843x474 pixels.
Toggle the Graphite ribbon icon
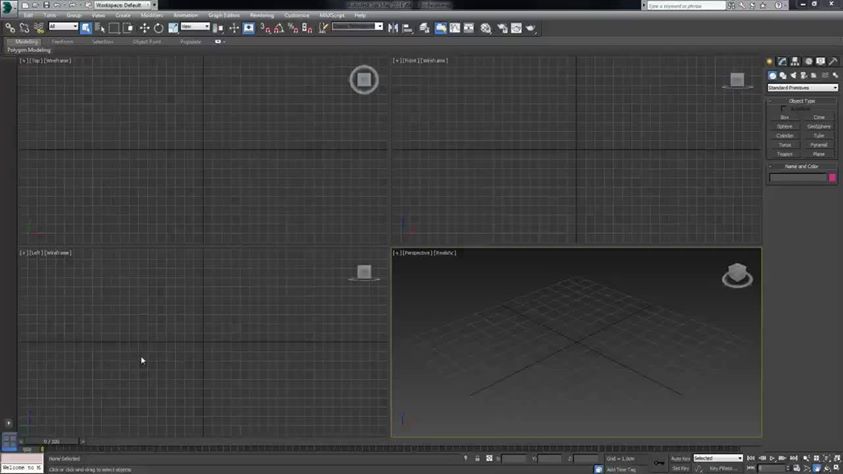point(440,28)
